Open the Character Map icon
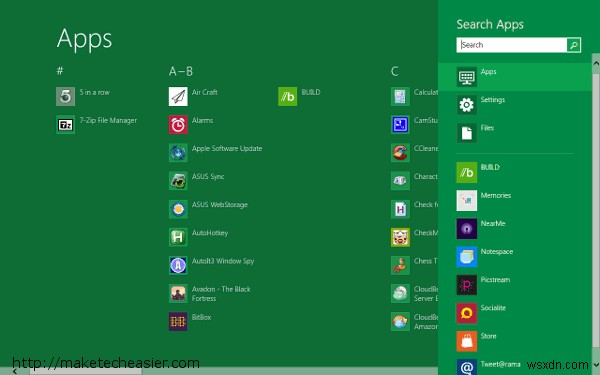This screenshot has height=375, width=600. (x=400, y=181)
